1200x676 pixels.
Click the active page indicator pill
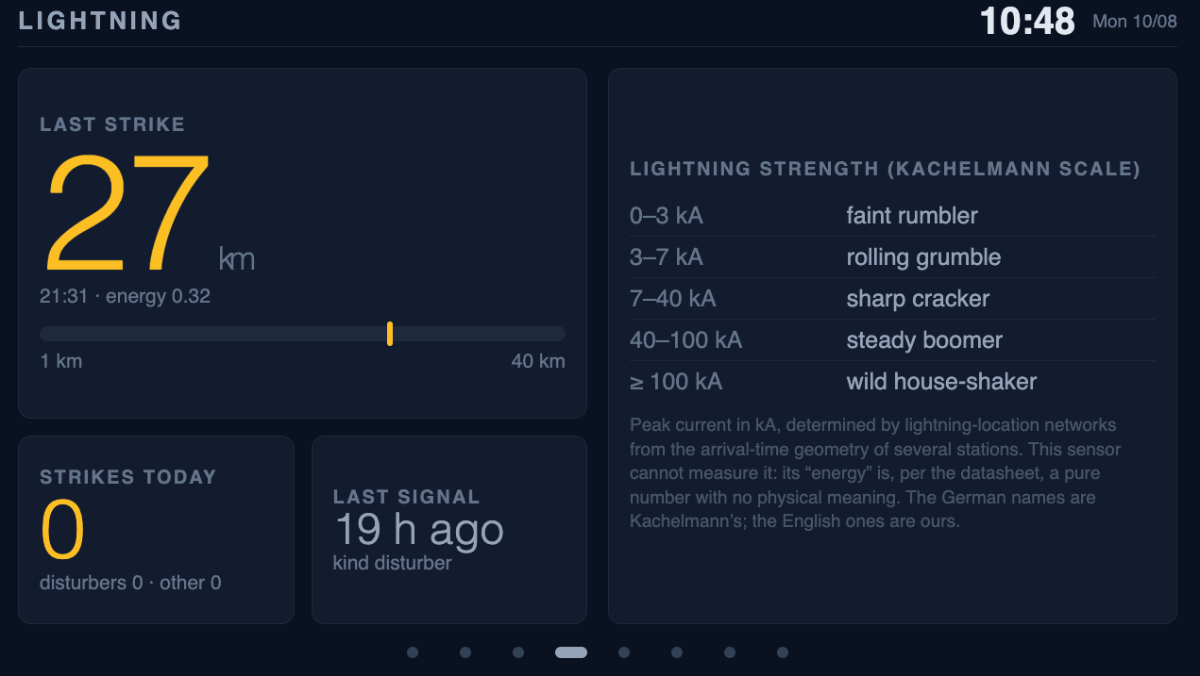point(571,652)
